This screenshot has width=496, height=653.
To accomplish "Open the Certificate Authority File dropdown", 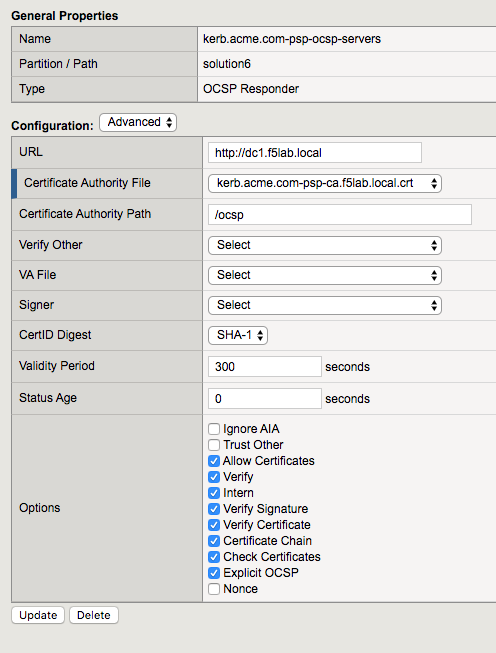I will pos(325,183).
